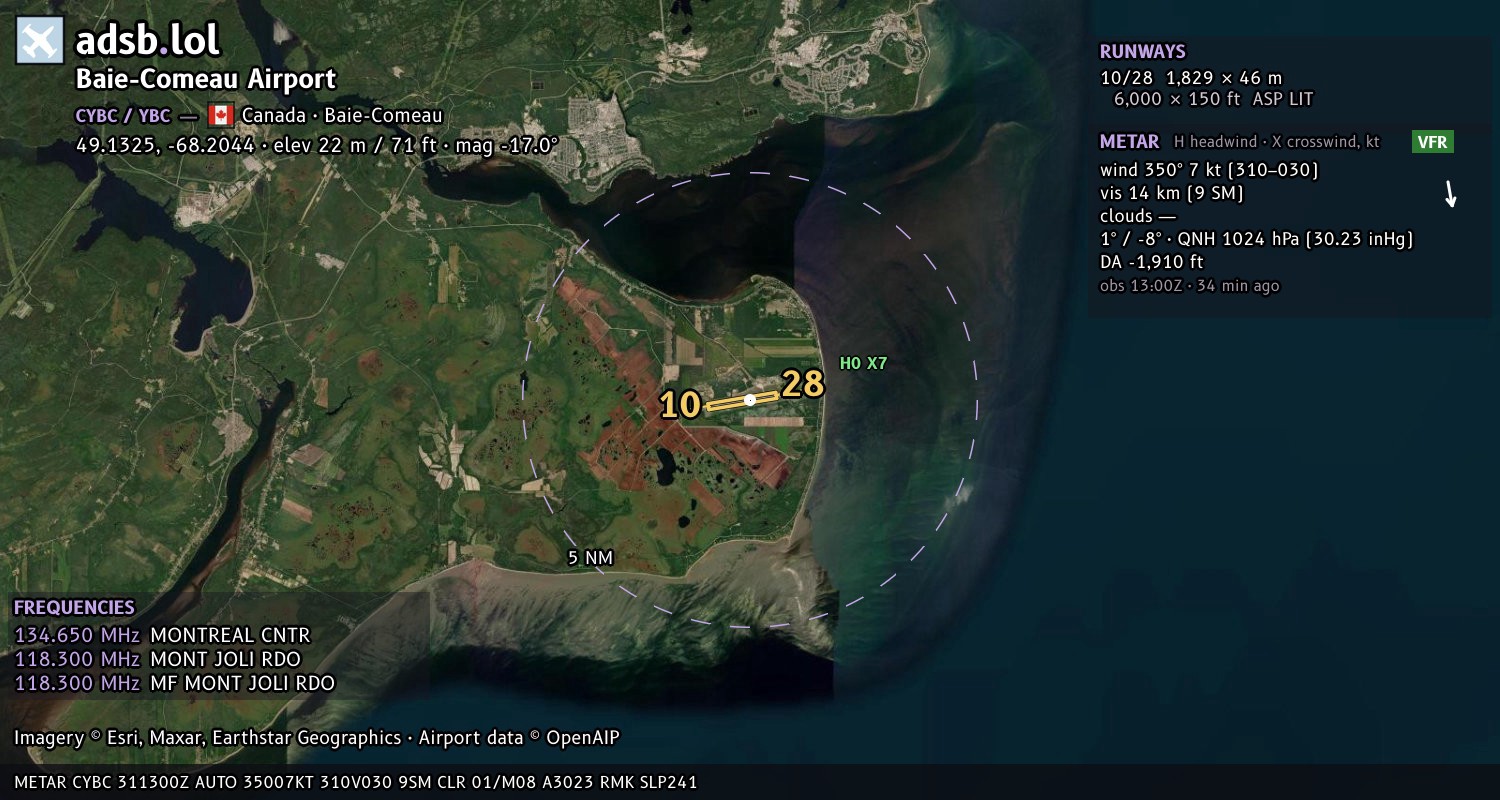Click the Imagery © Esri, Maxar attribution line
1500x800 pixels.
tap(317, 738)
